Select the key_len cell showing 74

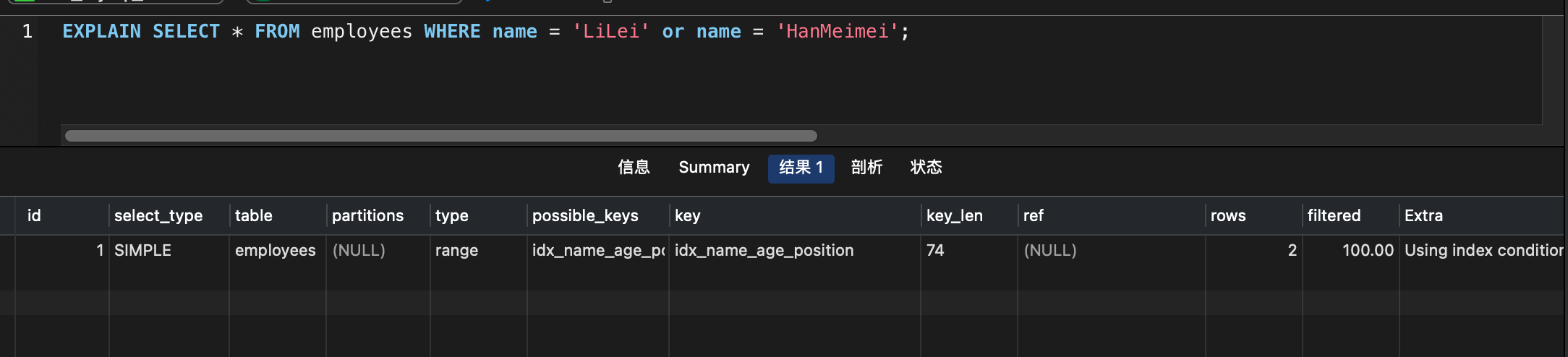tap(935, 250)
